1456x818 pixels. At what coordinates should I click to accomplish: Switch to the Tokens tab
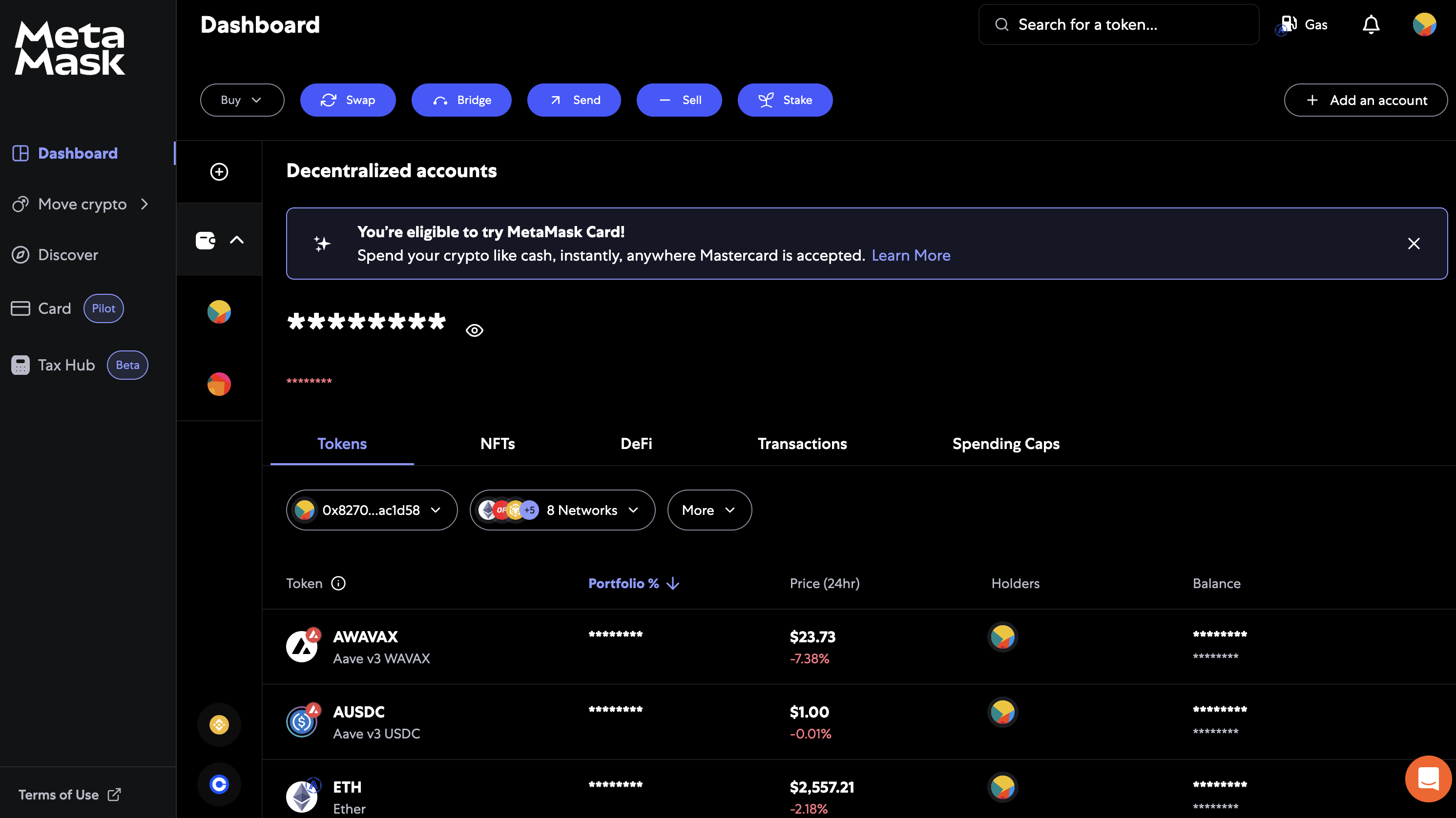[342, 444]
